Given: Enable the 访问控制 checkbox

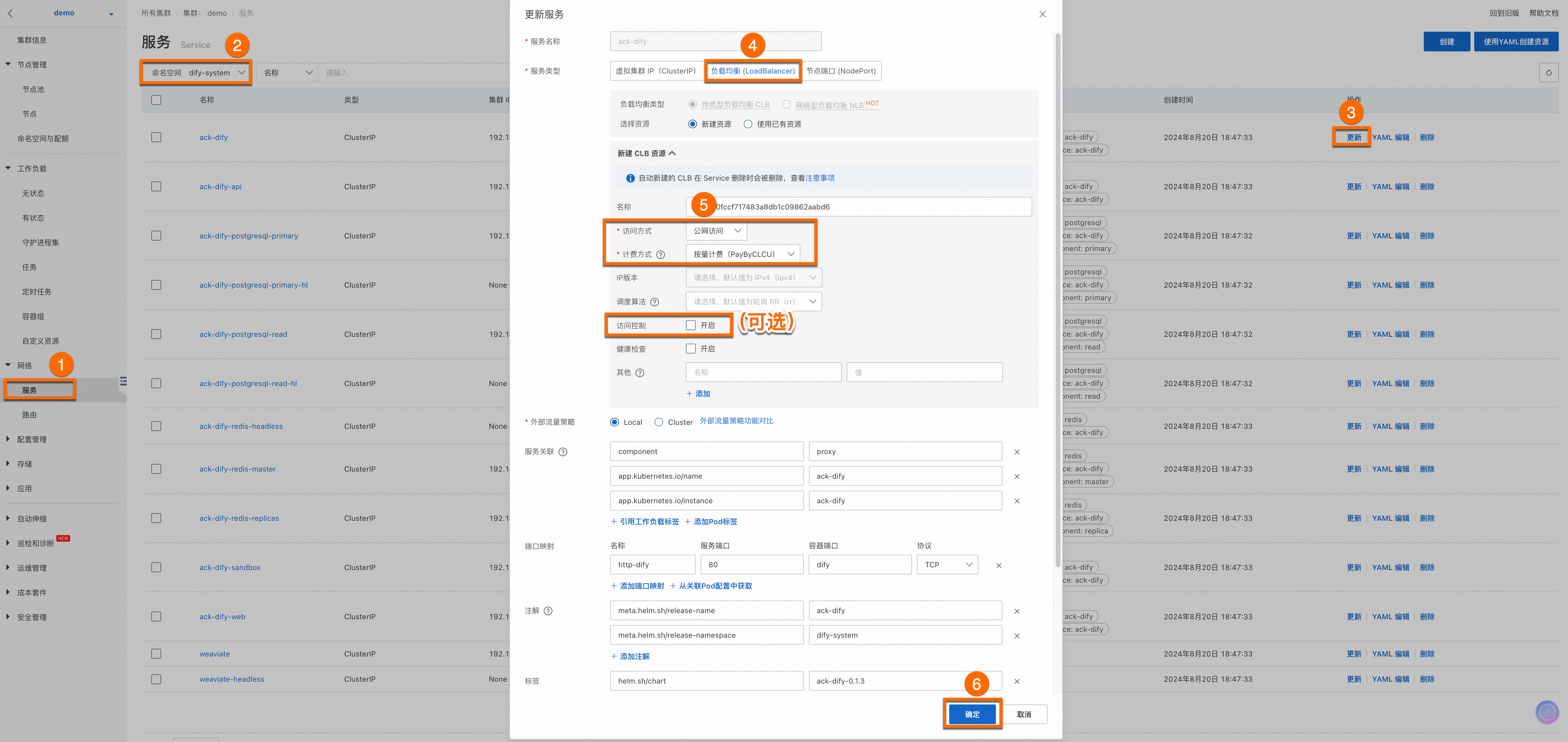Looking at the screenshot, I should click(691, 326).
